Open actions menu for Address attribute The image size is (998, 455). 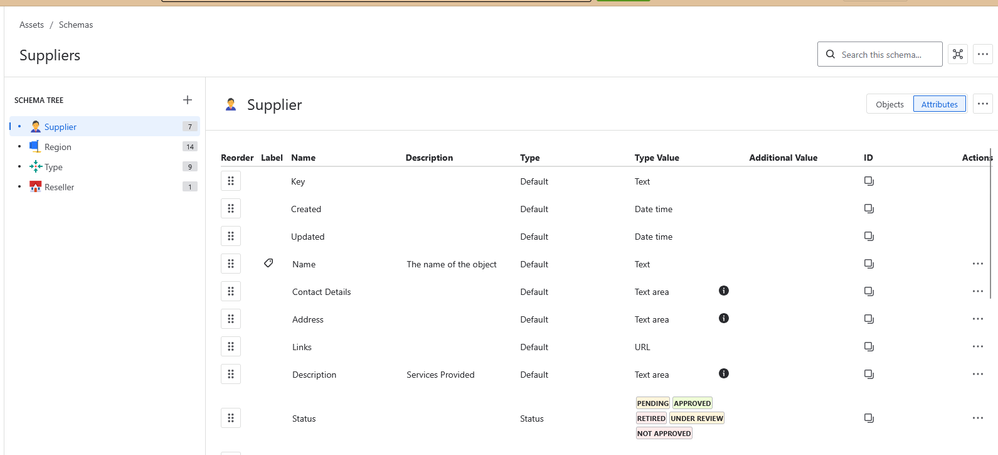[x=978, y=319]
